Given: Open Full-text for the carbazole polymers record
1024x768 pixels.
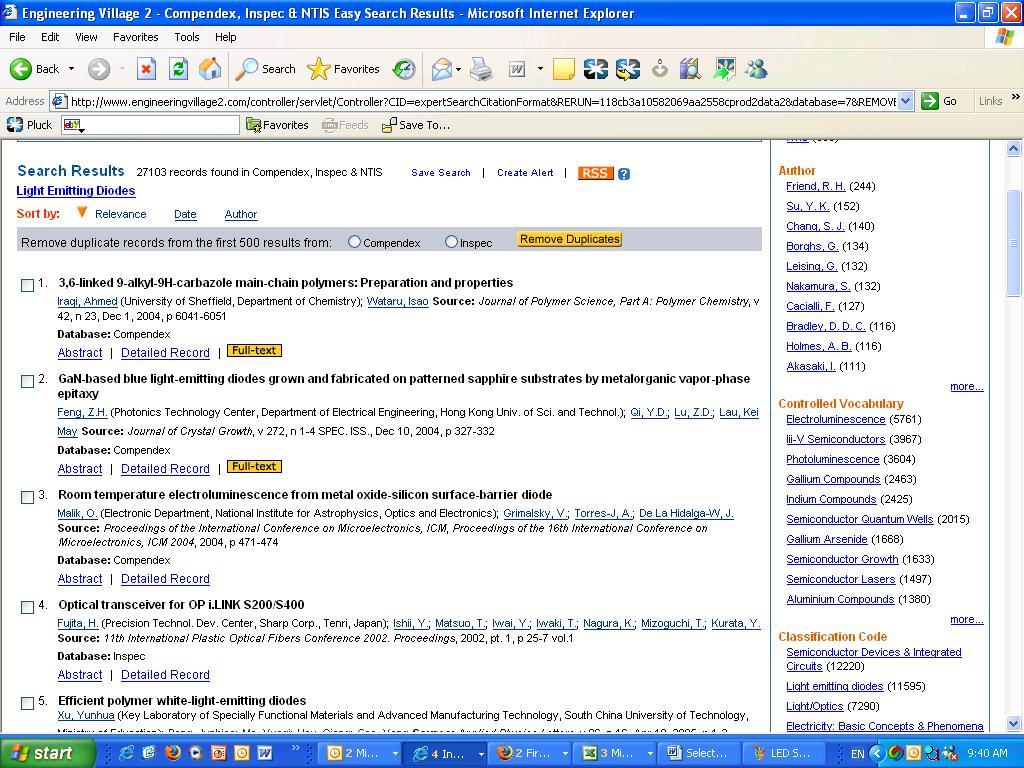Looking at the screenshot, I should tap(254, 351).
